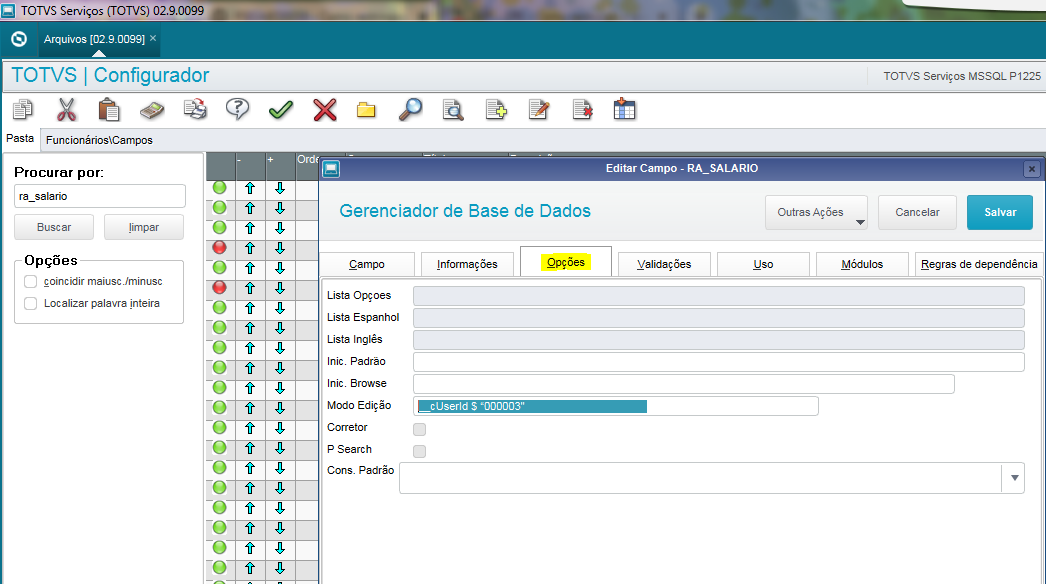Close the Arquivos [02.9.0099] tab

pos(153,39)
